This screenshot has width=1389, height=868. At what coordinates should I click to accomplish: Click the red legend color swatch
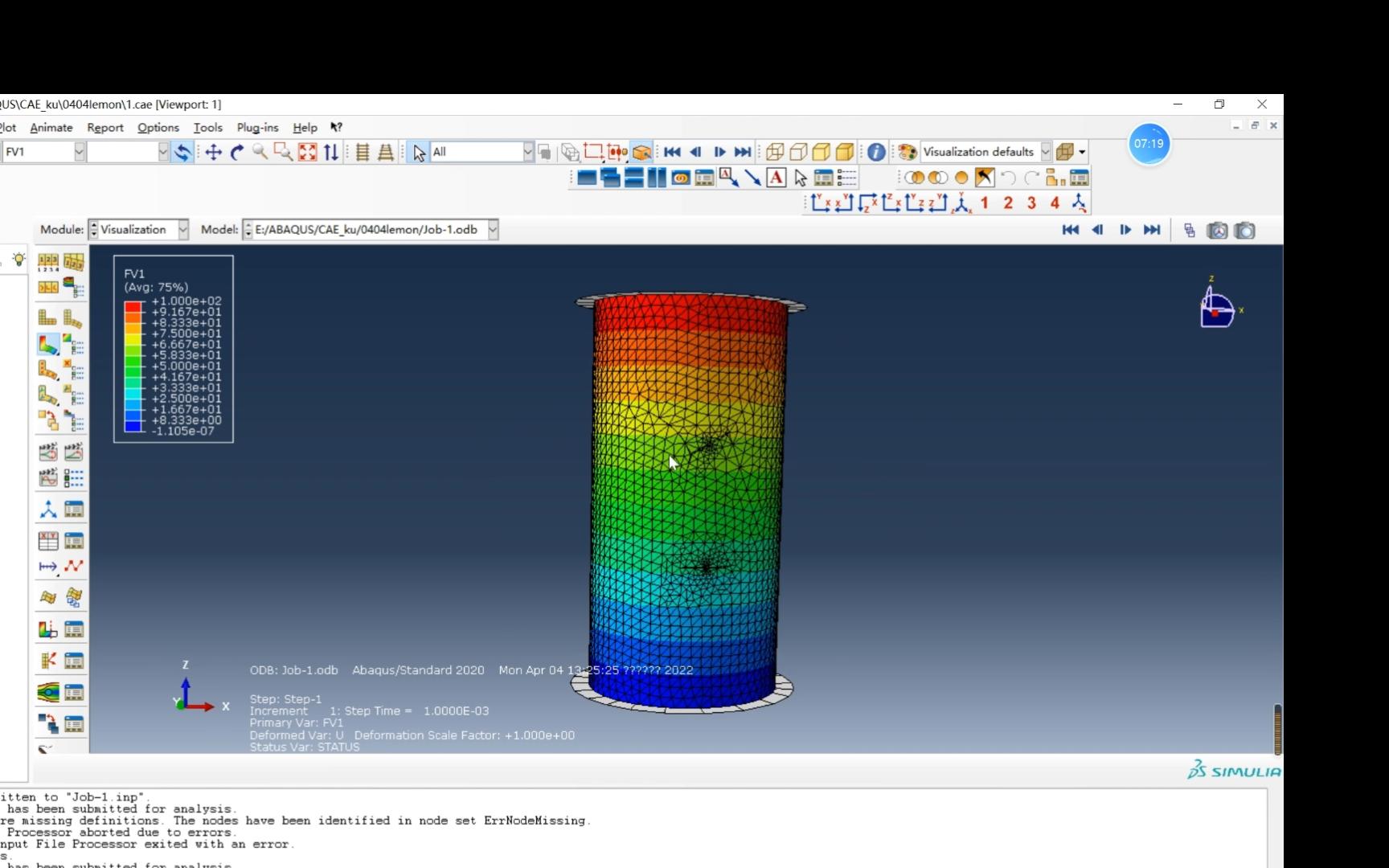click(133, 307)
